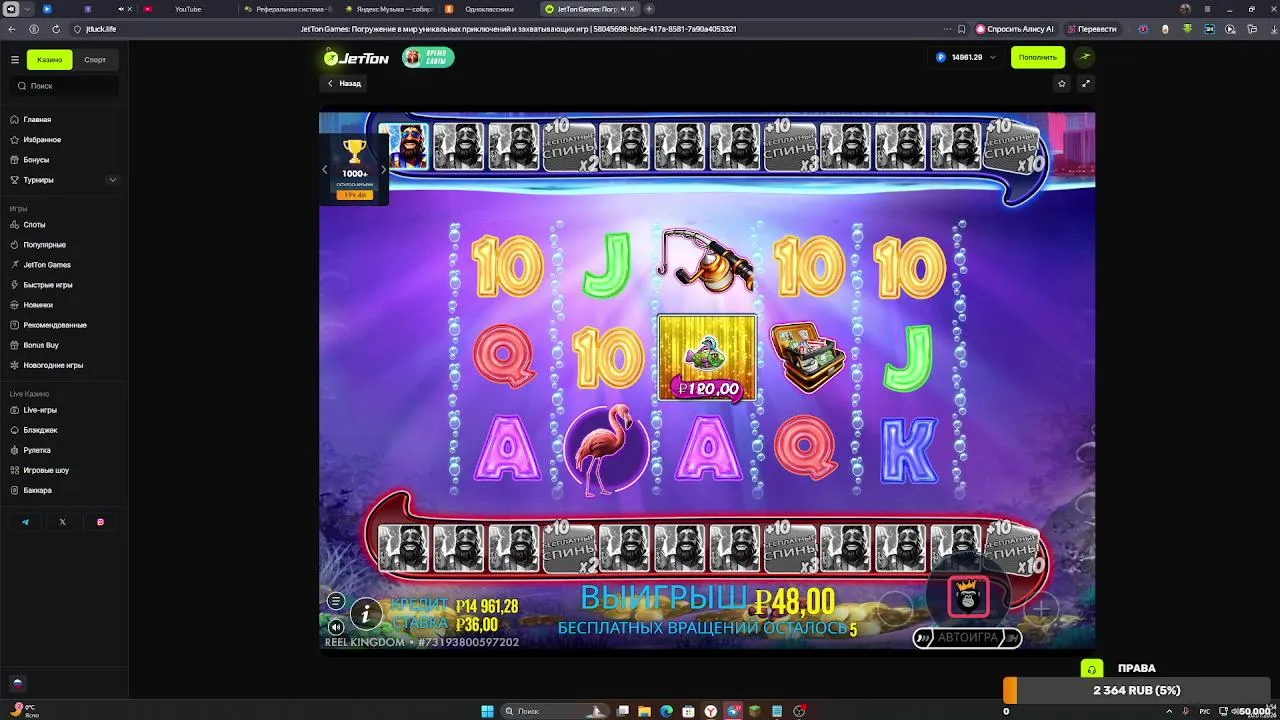Go back with the Назад button
1280x720 pixels.
pyautogui.click(x=344, y=84)
